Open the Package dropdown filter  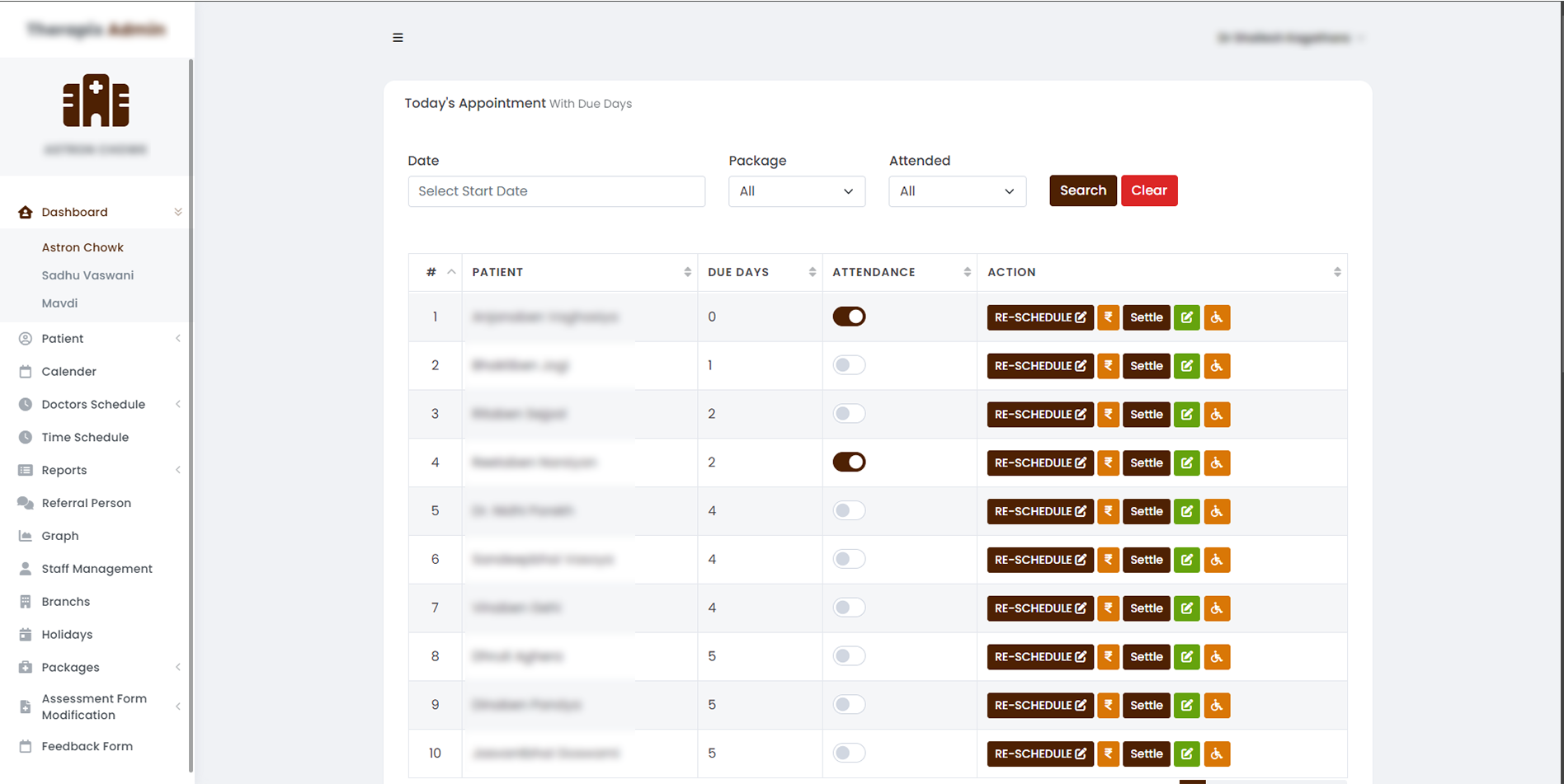[796, 191]
